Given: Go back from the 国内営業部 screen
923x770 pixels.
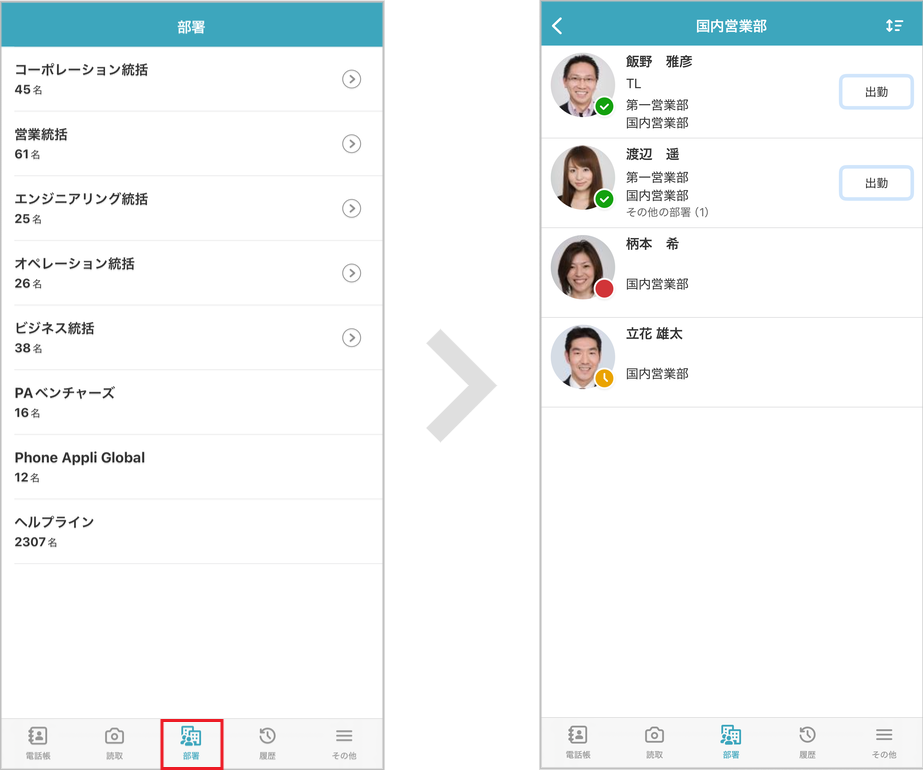Looking at the screenshot, I should pos(557,25).
